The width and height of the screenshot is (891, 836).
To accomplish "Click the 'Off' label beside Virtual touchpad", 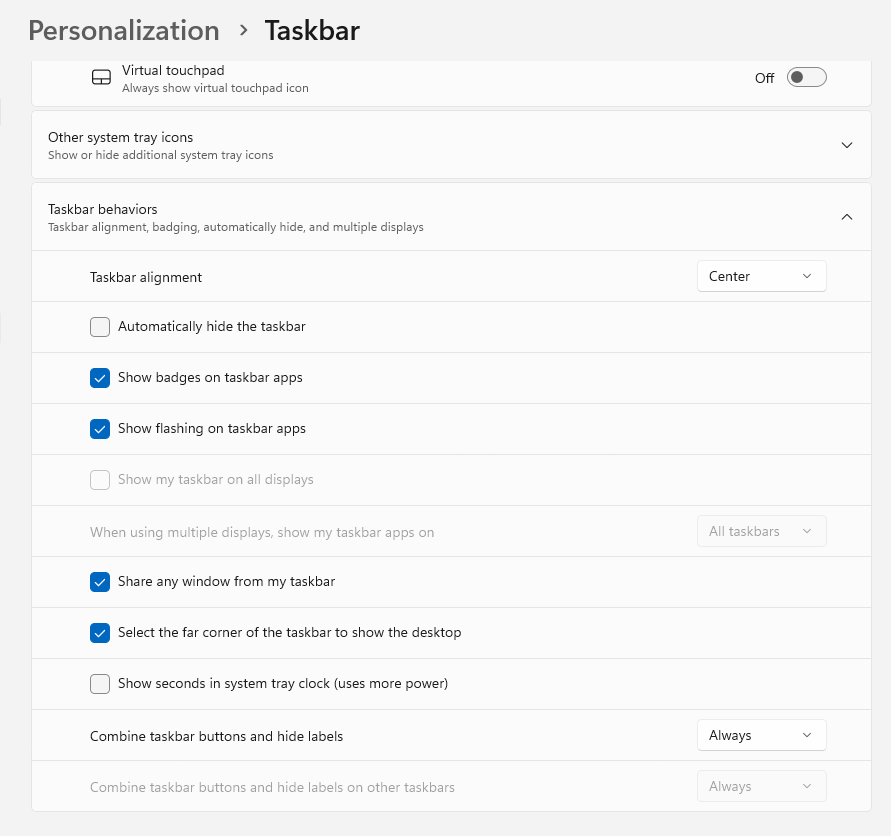I will click(x=764, y=78).
